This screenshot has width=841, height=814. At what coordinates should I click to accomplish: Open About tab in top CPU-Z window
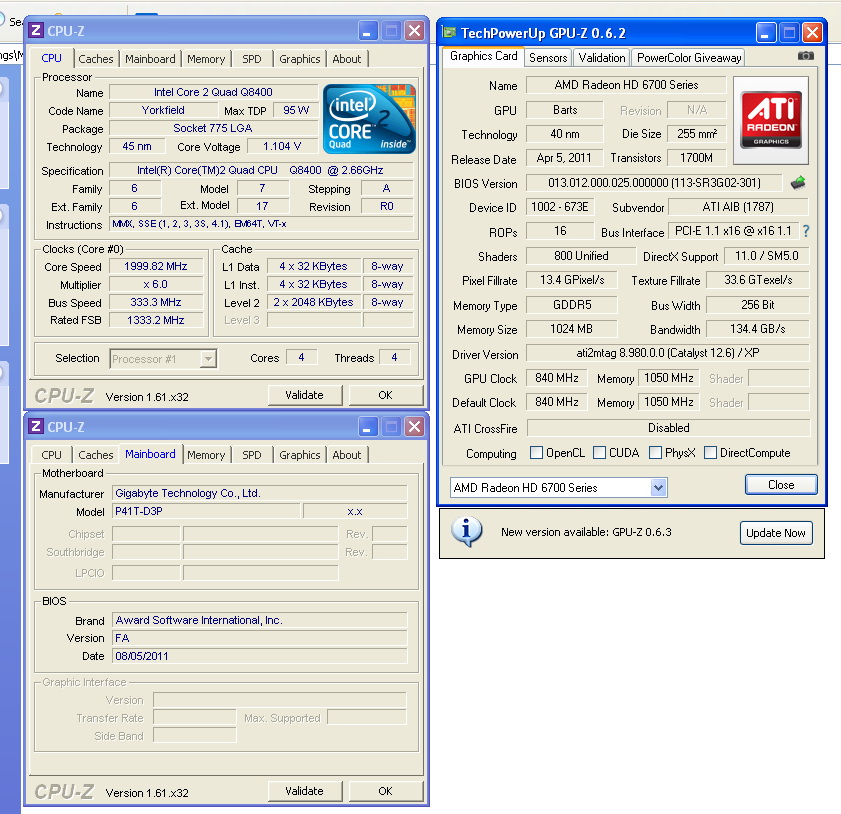click(x=346, y=59)
